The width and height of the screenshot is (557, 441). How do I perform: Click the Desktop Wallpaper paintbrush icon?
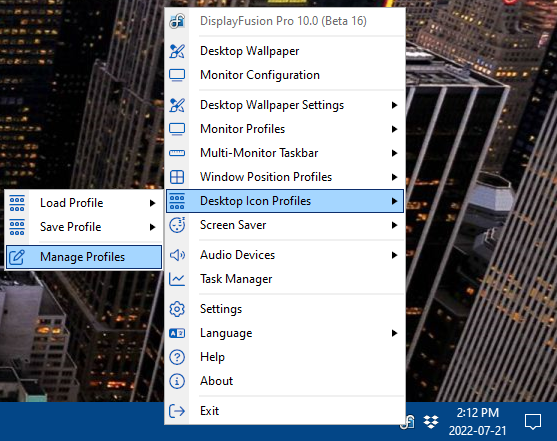click(177, 51)
